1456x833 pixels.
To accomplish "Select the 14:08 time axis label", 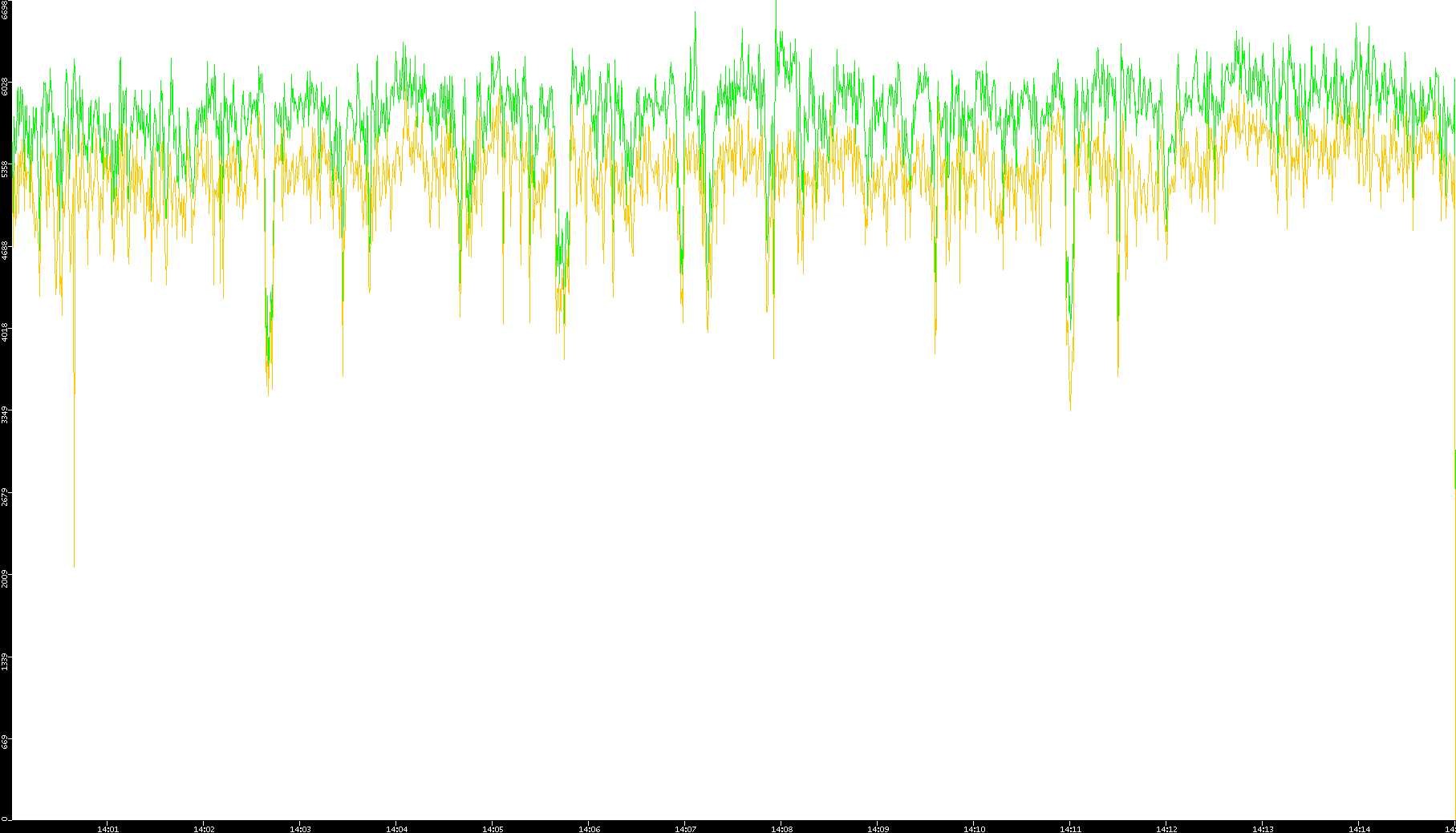I will [x=781, y=829].
